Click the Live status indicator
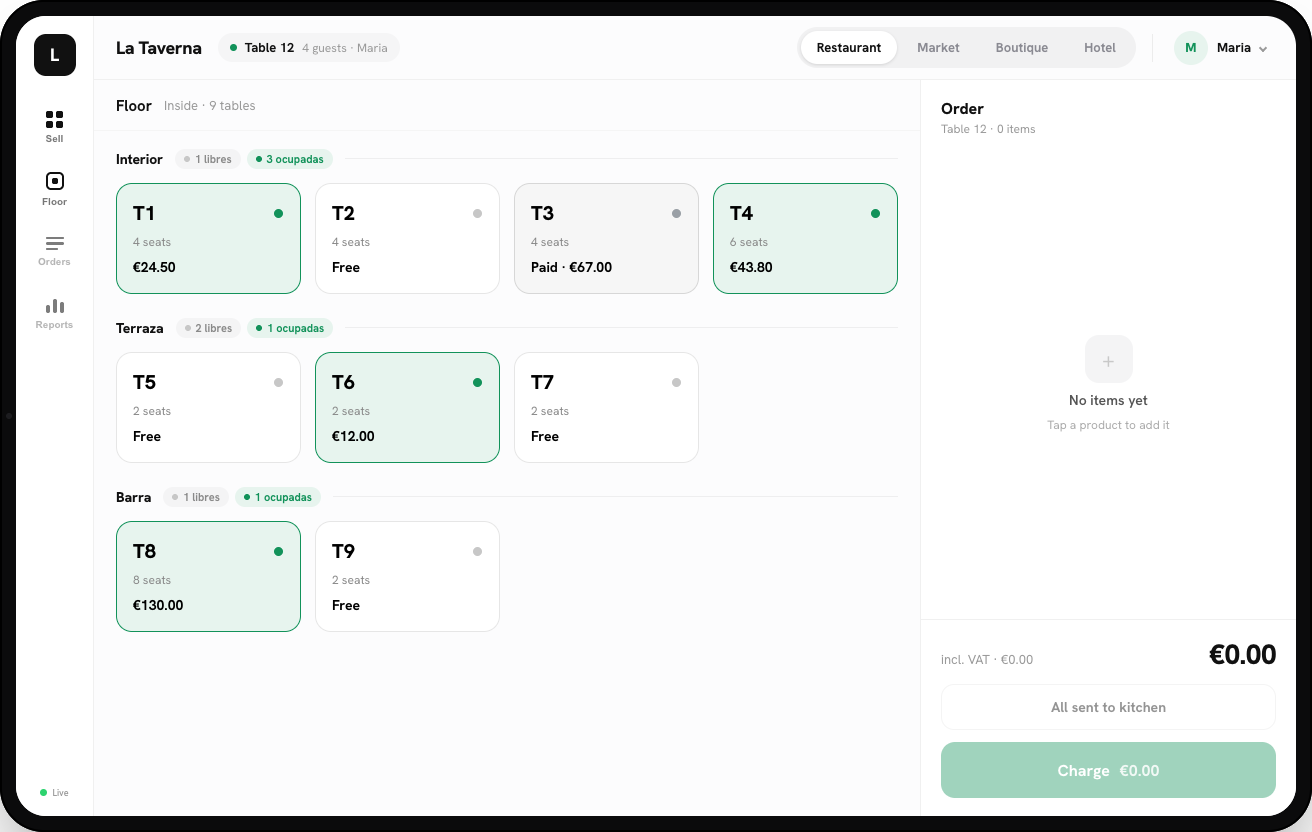This screenshot has width=1312, height=832. pos(54,792)
